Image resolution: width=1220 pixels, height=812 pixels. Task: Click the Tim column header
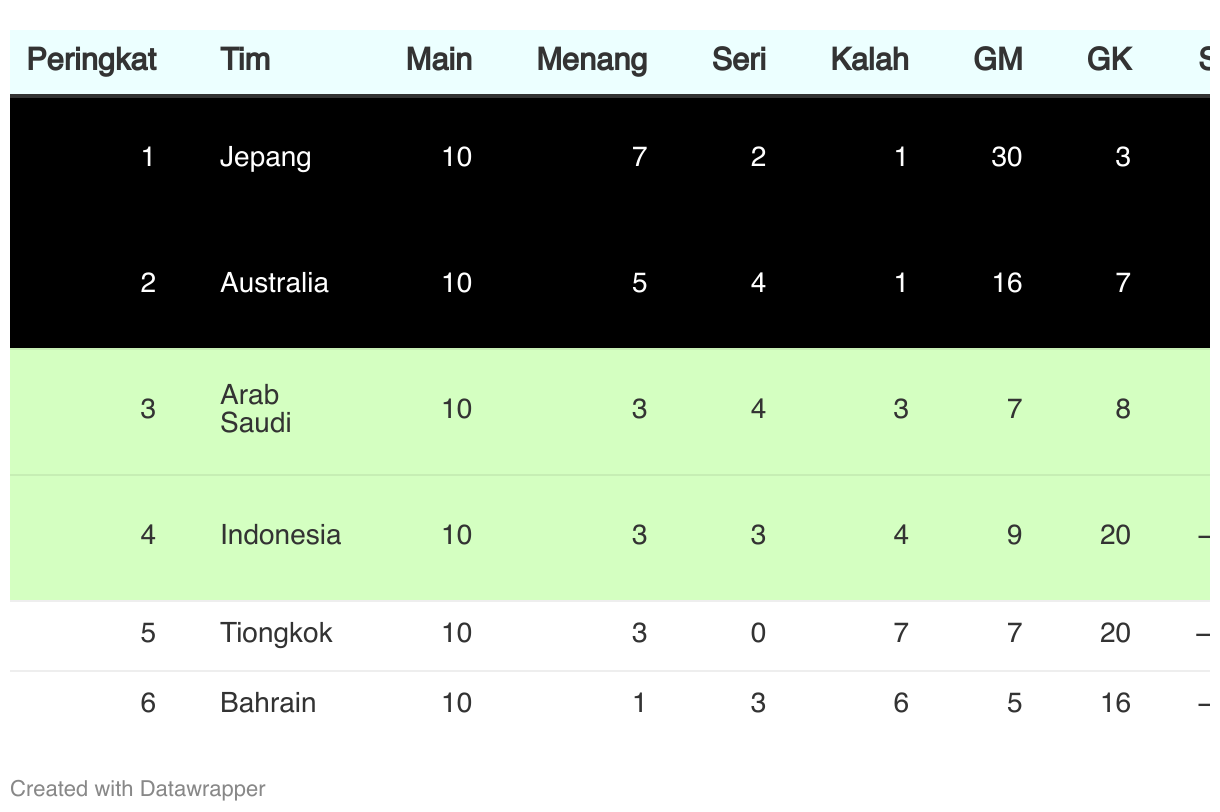(245, 60)
